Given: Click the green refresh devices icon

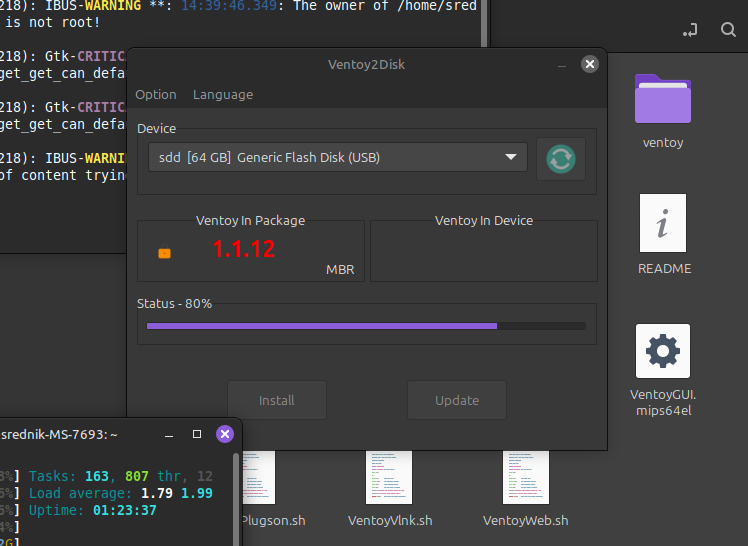Looking at the screenshot, I should [561, 159].
